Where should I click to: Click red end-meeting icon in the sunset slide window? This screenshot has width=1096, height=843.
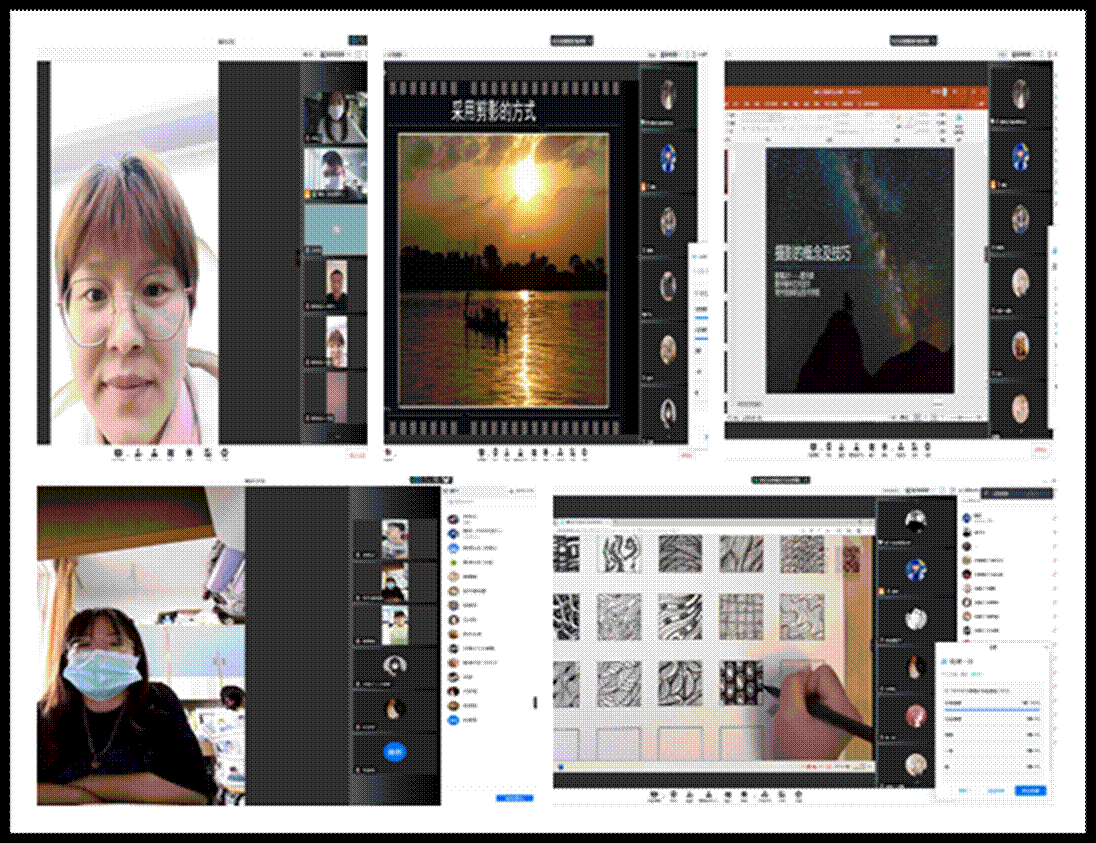[x=685, y=455]
